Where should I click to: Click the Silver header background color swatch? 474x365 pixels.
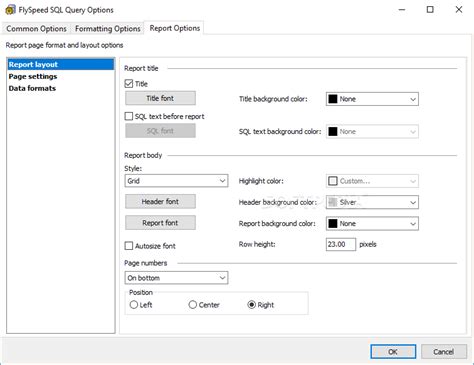click(333, 202)
